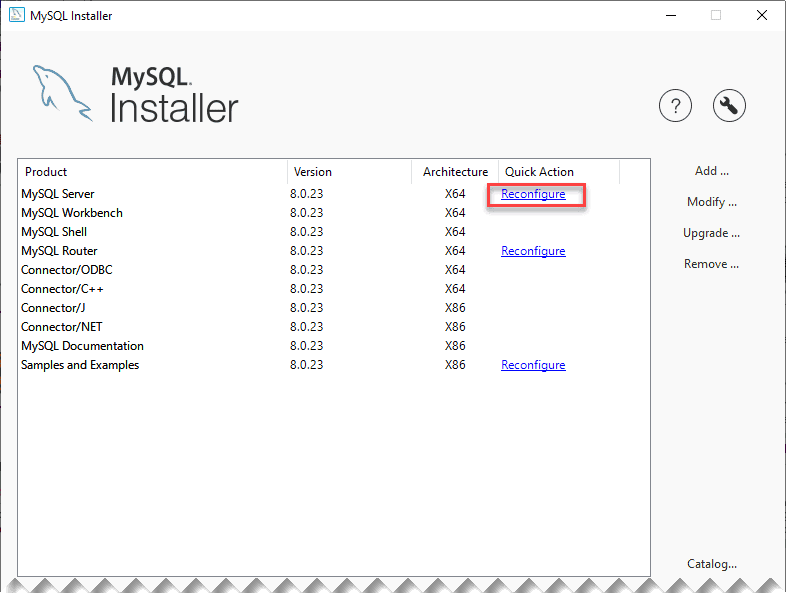Viewport: 786px width, 593px height.
Task: Click X64 architecture of Connector/ODBC
Action: click(x=455, y=270)
